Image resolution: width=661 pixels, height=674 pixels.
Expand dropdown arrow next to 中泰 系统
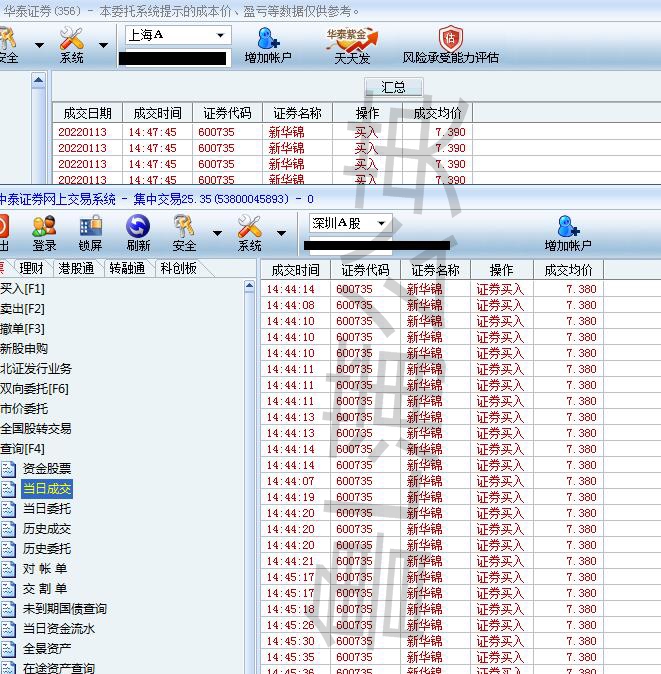pyautogui.click(x=282, y=233)
